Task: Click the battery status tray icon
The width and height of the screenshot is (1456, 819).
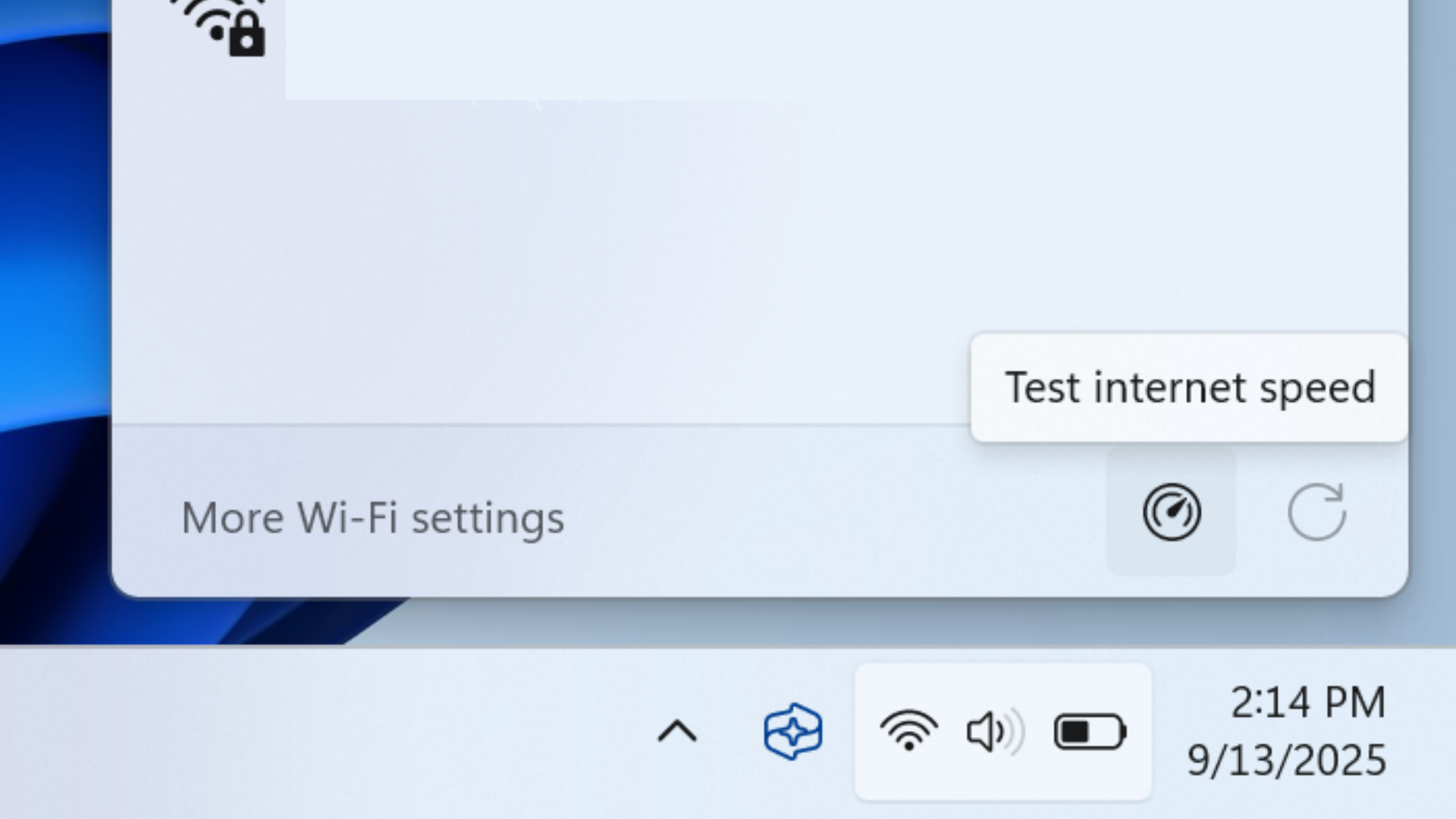Action: coord(1090,733)
